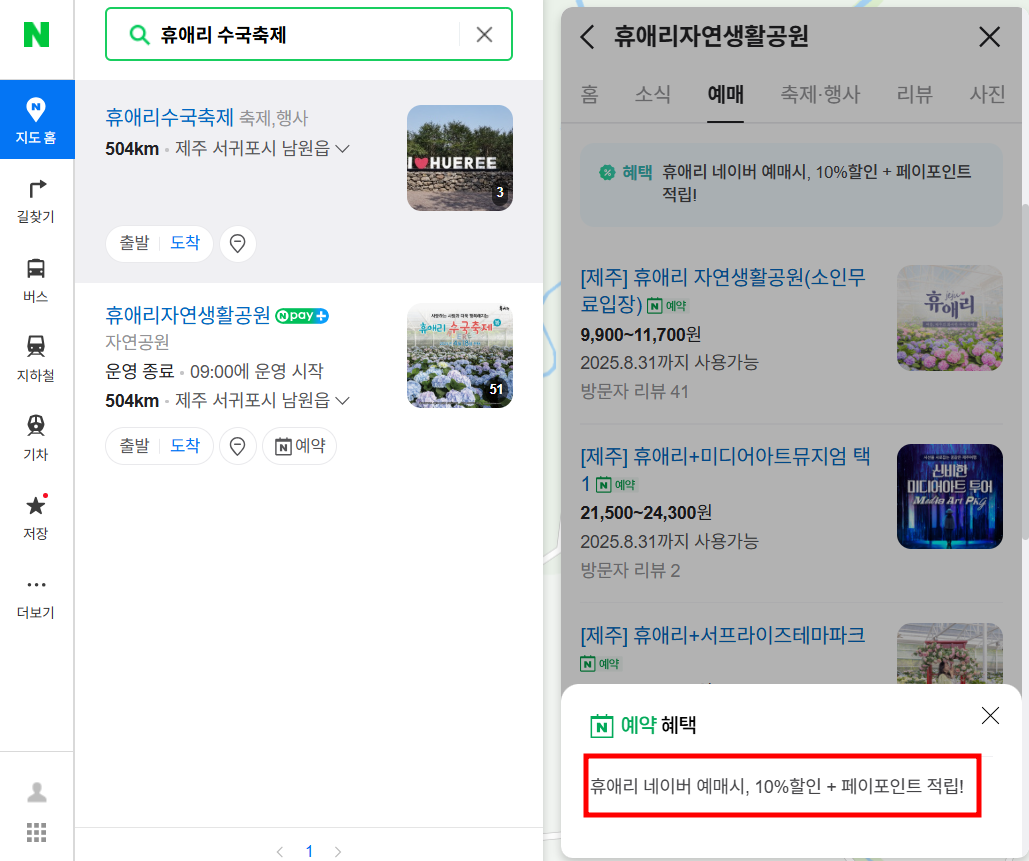The height and width of the screenshot is (861, 1029).
Task: Click the Npay+ badge
Action: point(302,316)
